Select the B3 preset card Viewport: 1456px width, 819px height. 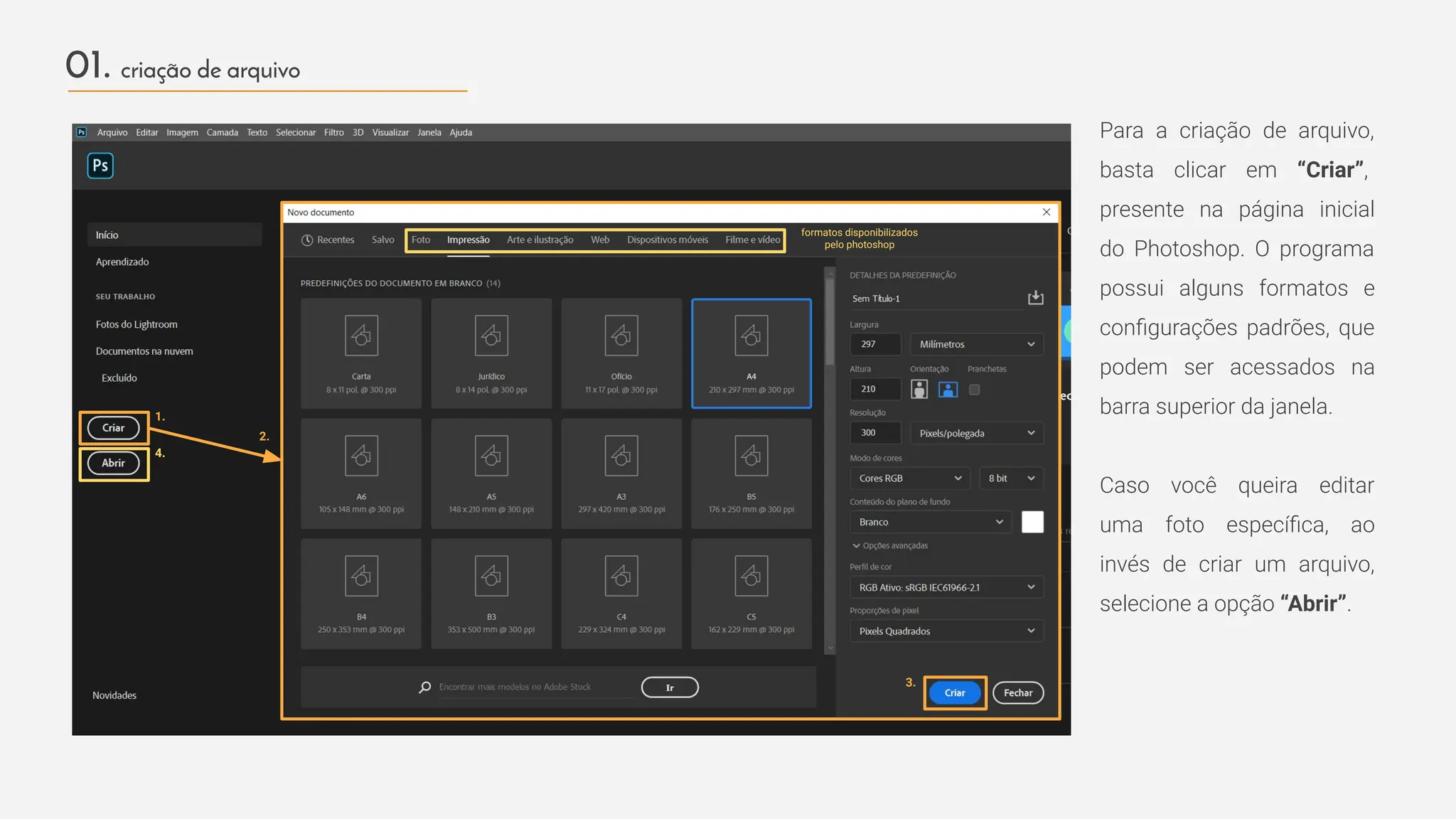[491, 594]
